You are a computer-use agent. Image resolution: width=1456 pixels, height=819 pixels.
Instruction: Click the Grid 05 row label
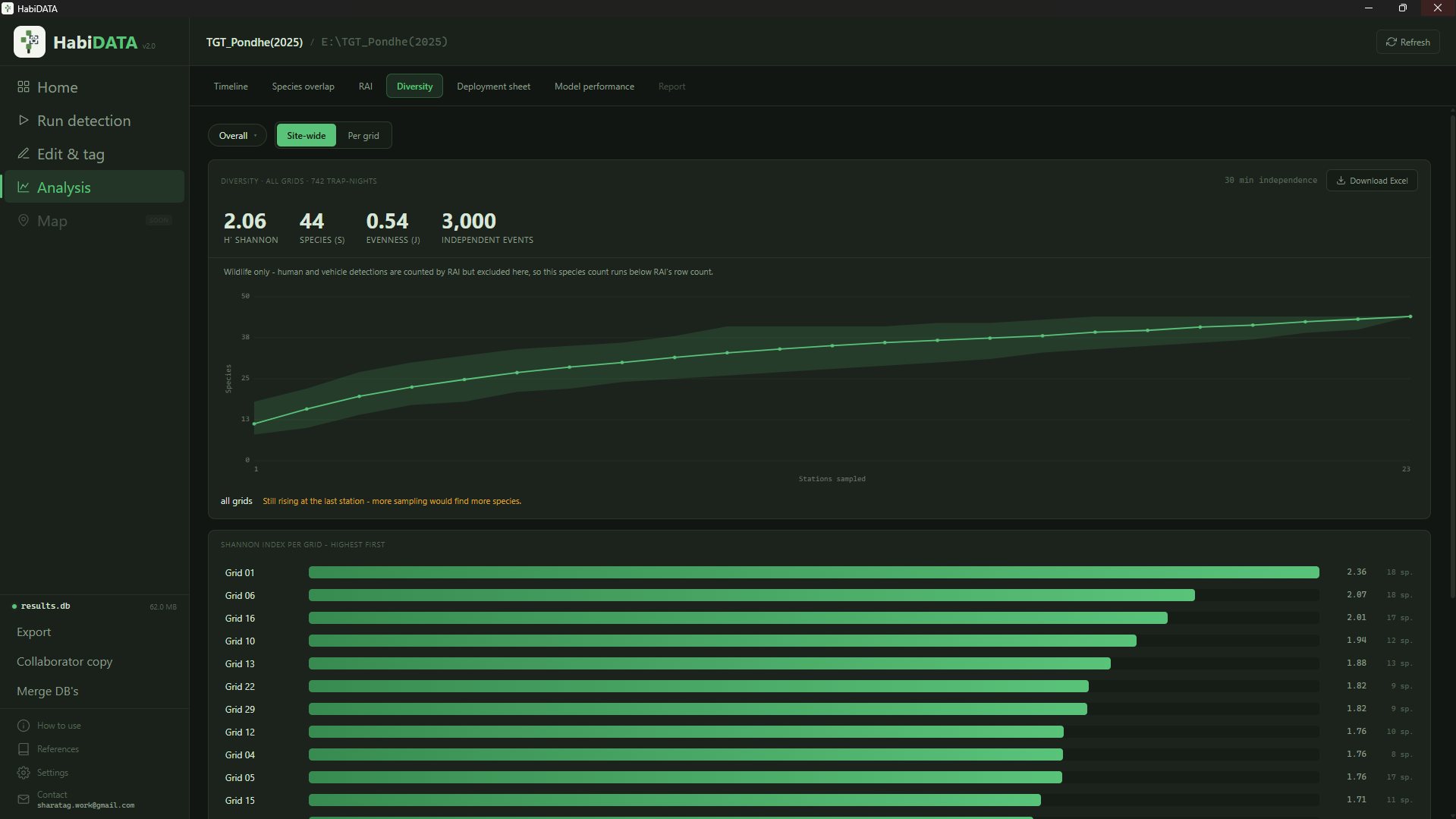pyautogui.click(x=240, y=778)
